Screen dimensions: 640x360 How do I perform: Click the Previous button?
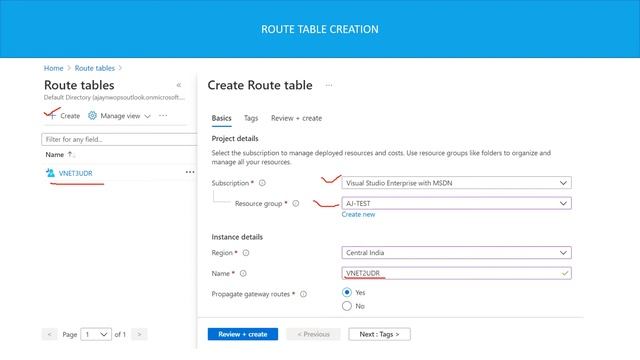tap(313, 334)
